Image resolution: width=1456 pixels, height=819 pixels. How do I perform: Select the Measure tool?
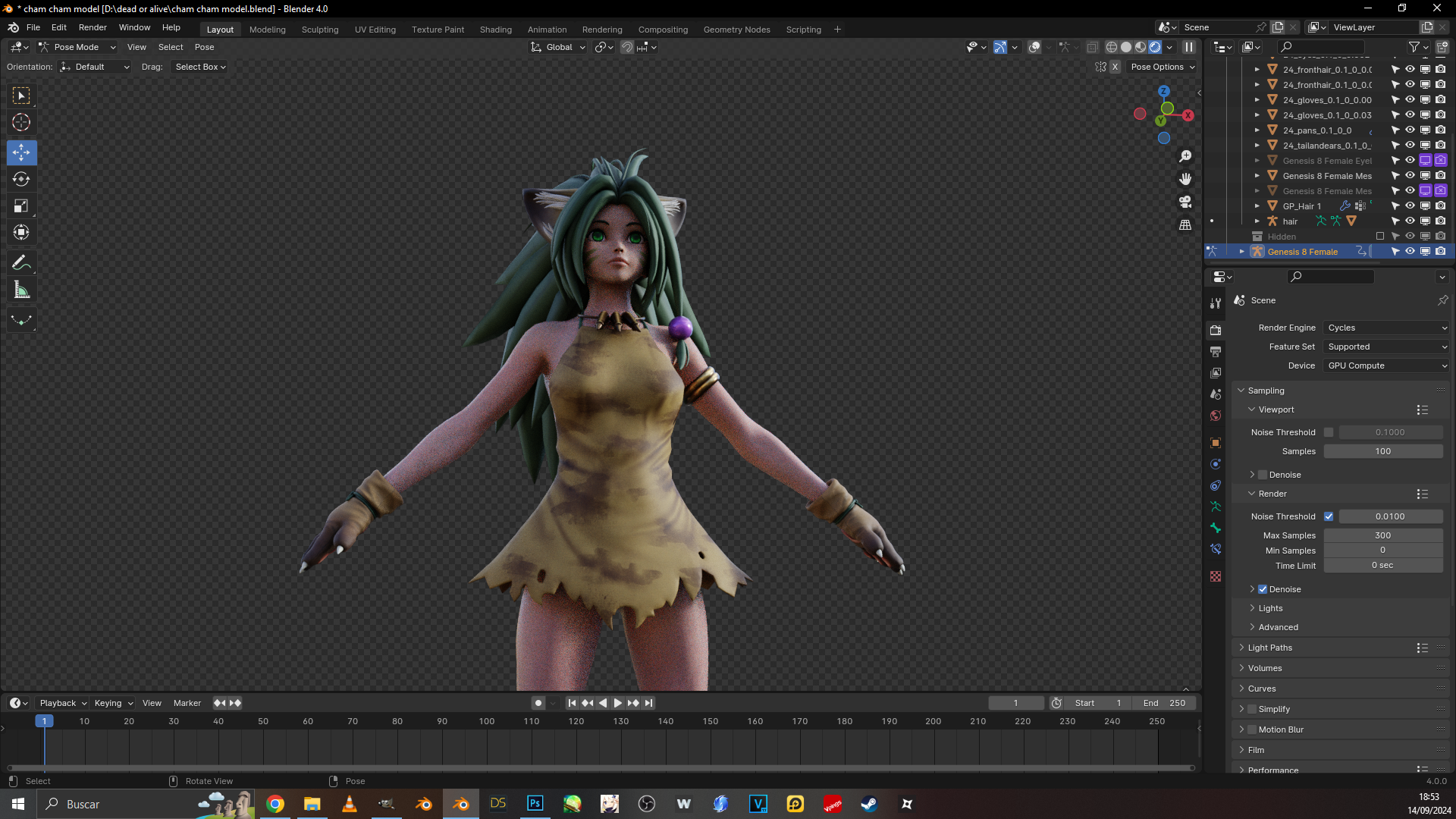tap(21, 290)
